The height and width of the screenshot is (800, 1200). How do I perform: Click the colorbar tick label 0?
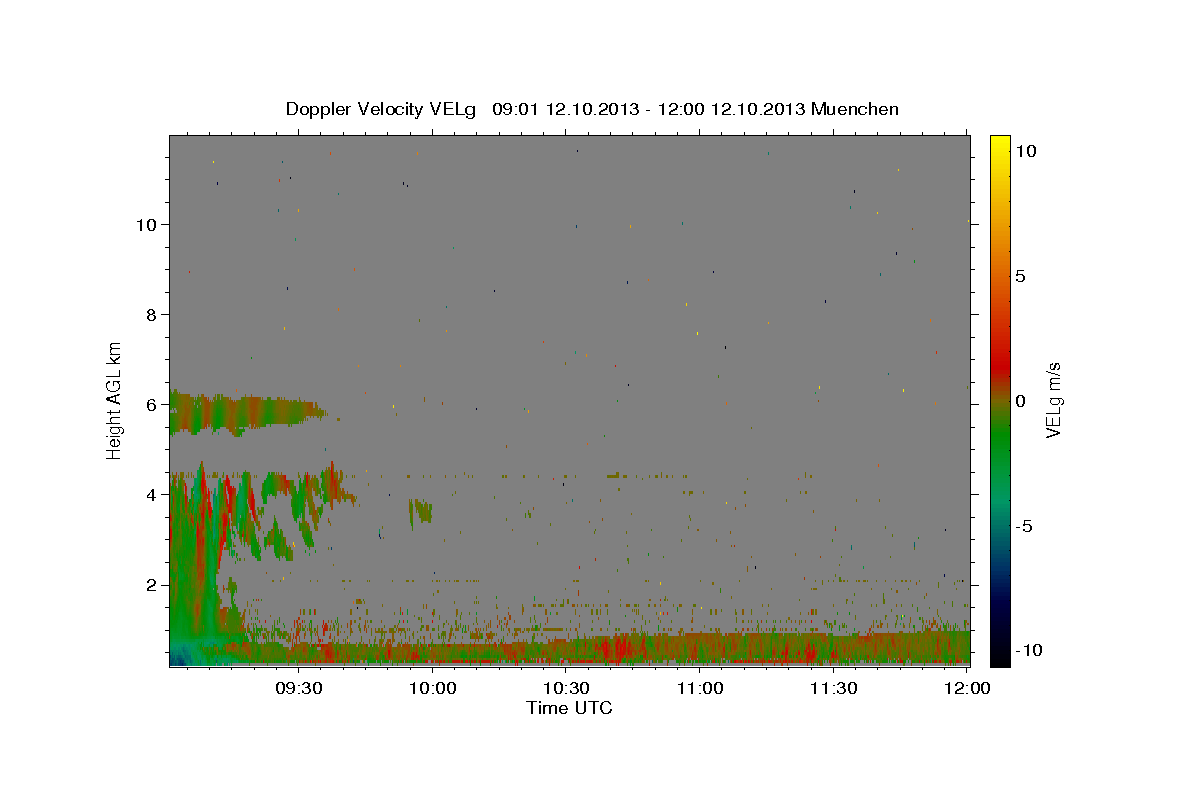1021,401
